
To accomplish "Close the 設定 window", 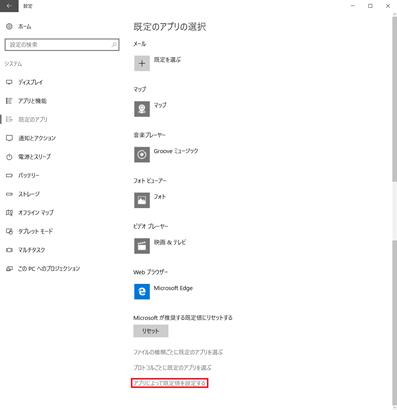I will [388, 6].
